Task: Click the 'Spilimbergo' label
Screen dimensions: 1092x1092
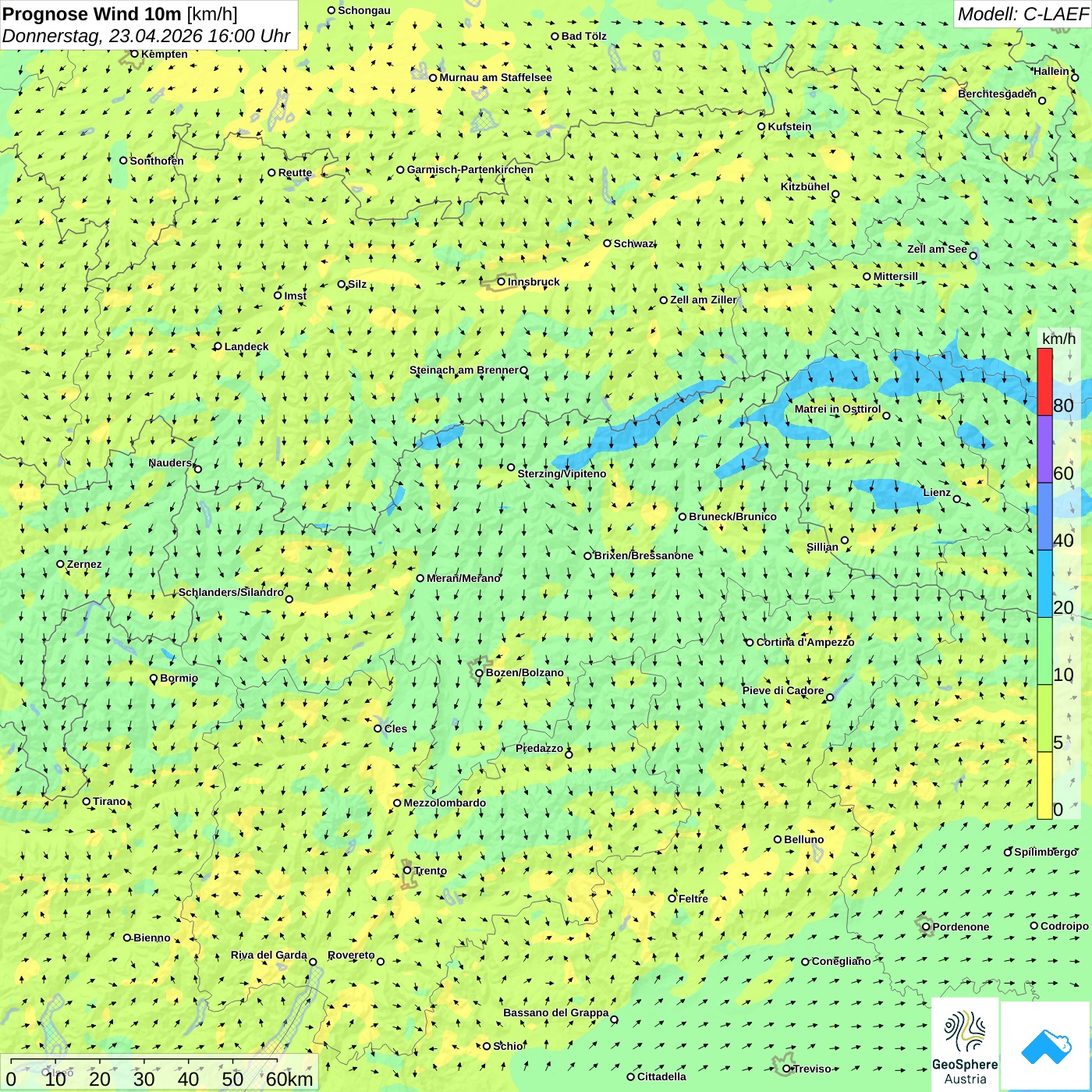Action: 1045,852
